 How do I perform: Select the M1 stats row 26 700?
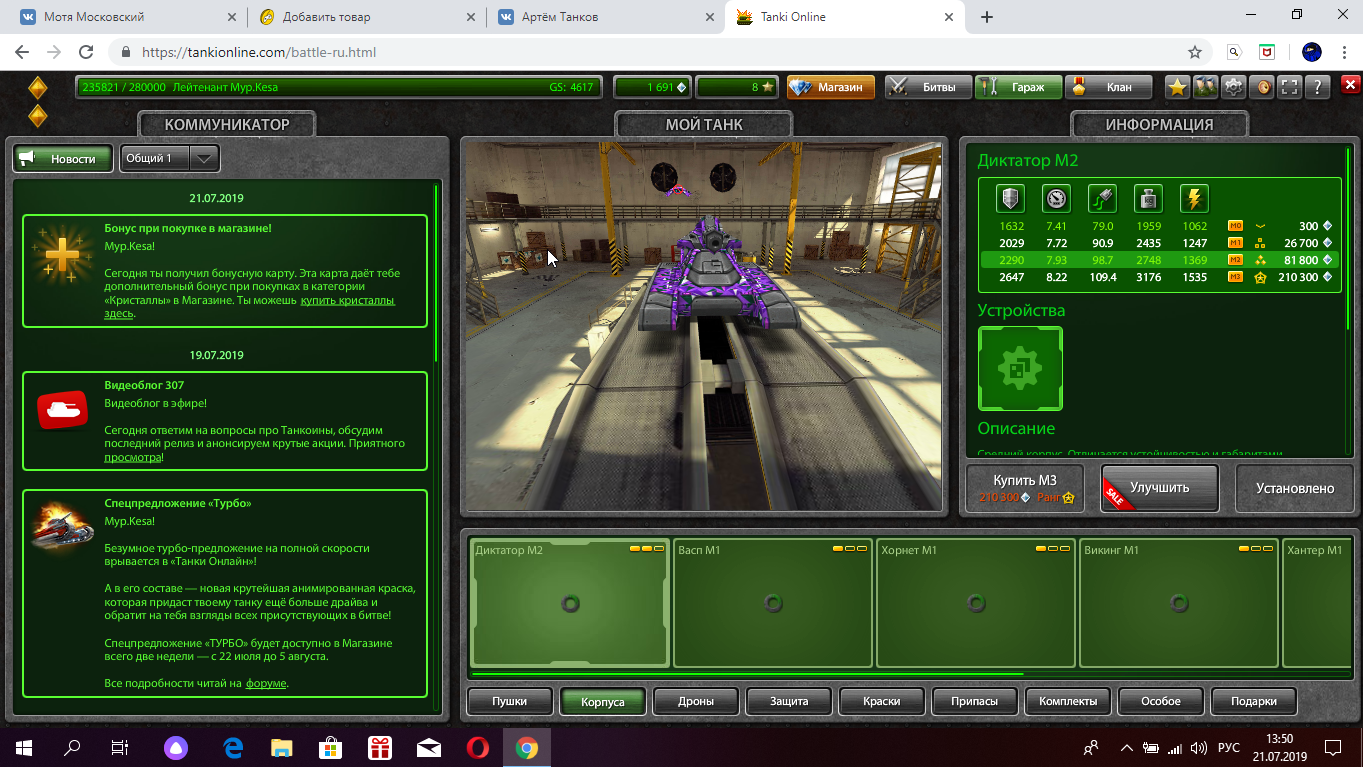1159,243
